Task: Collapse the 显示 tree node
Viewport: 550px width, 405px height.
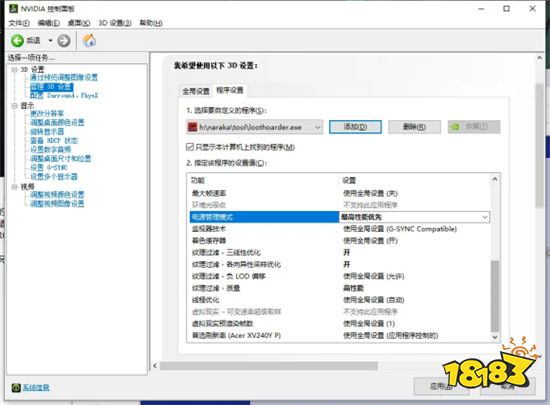Action: (15, 106)
